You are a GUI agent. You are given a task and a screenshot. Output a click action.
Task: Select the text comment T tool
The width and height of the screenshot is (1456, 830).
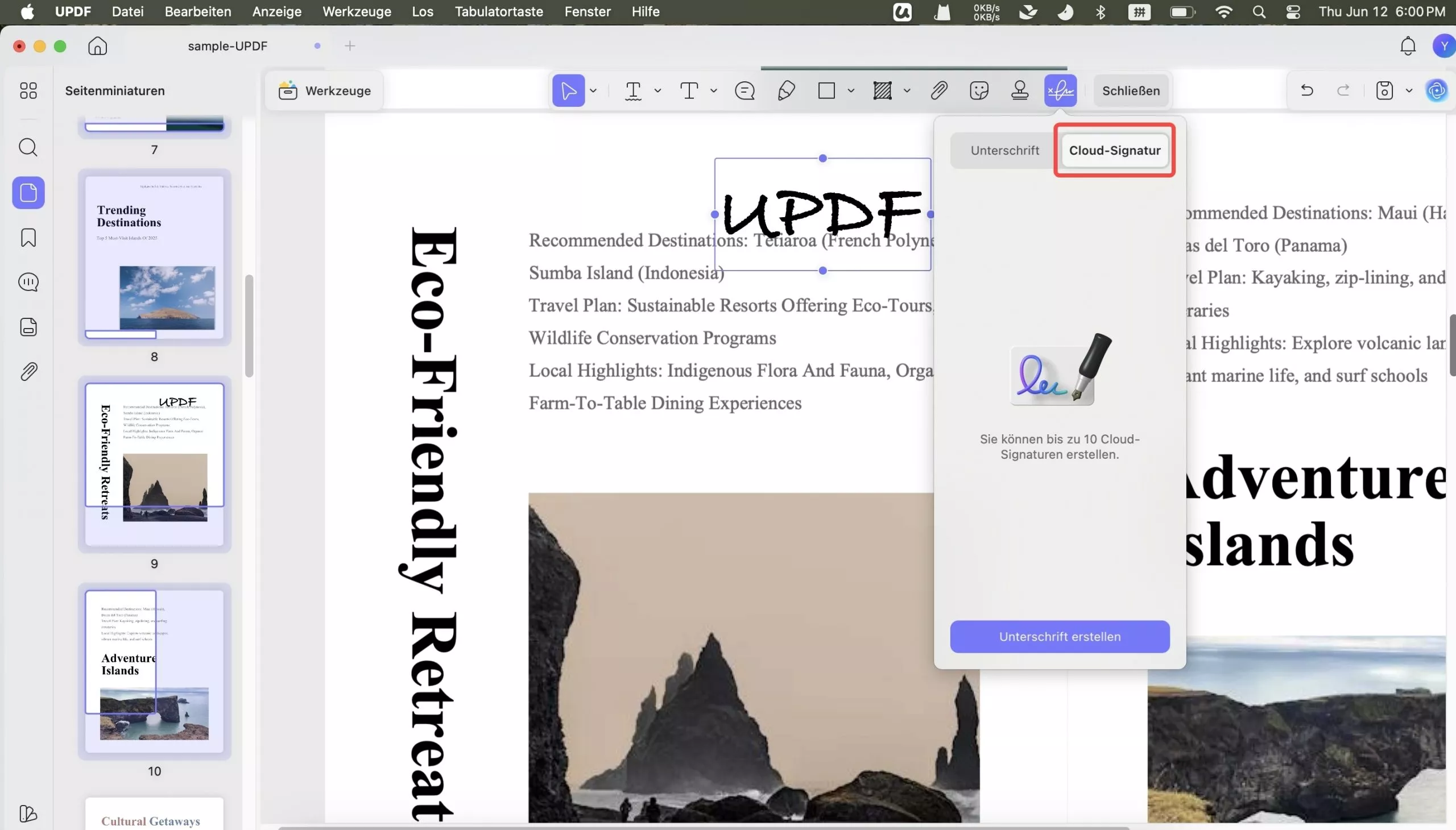click(x=689, y=90)
